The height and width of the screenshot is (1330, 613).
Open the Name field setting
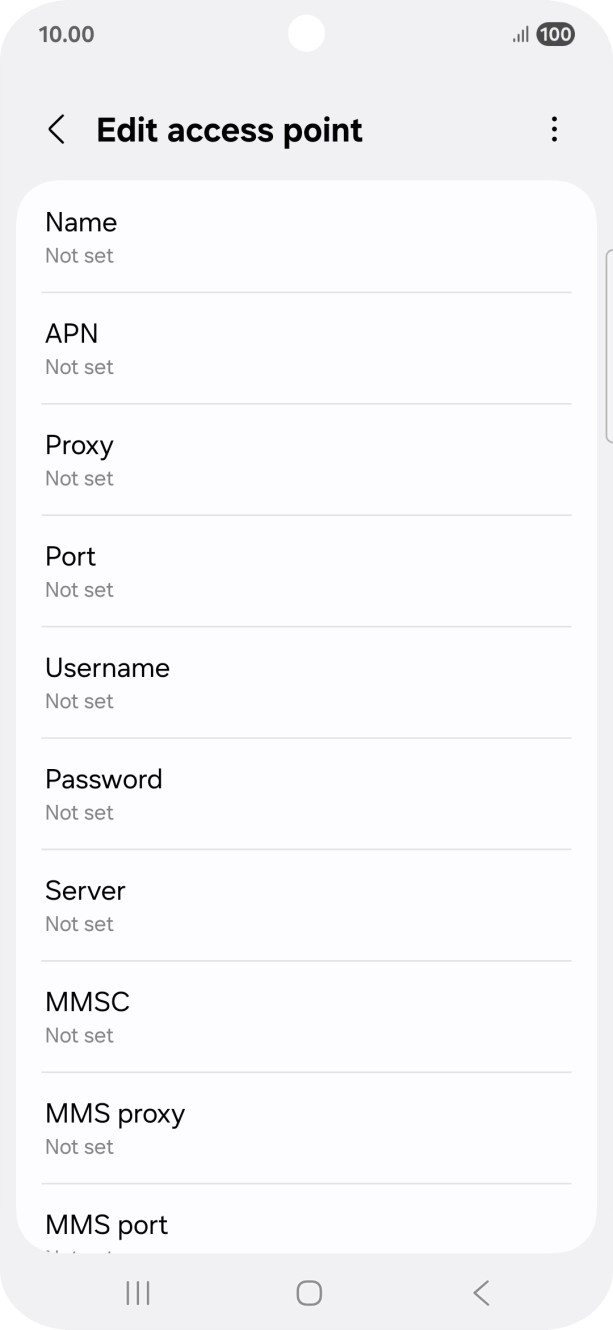coord(306,237)
